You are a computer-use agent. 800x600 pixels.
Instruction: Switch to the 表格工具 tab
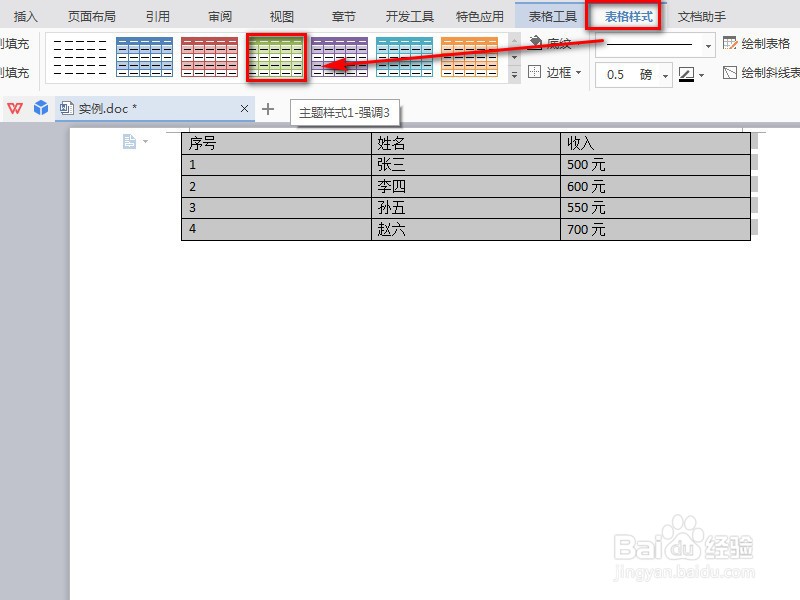pos(552,15)
